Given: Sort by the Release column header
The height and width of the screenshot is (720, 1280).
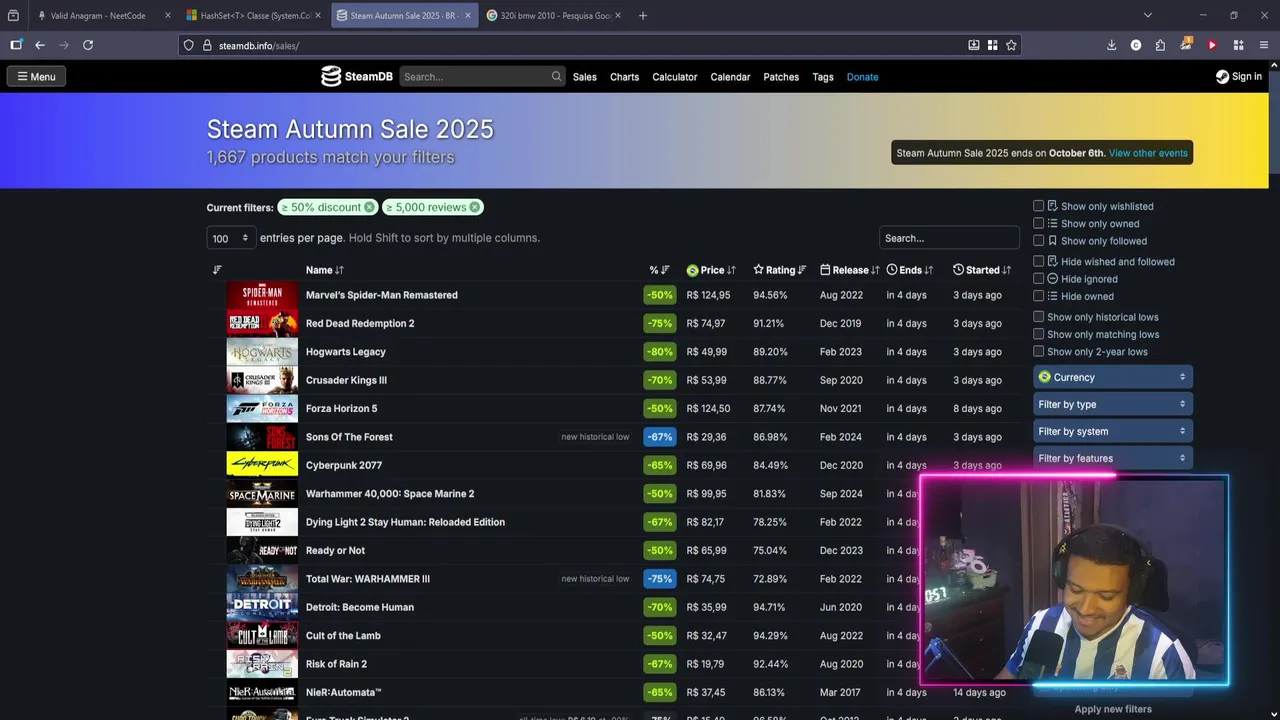Looking at the screenshot, I should [x=850, y=270].
